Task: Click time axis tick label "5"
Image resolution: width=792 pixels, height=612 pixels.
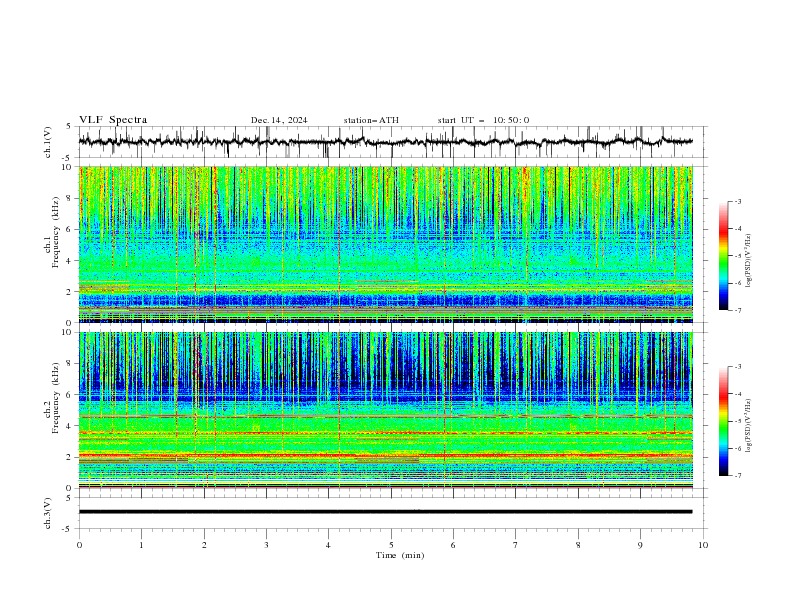Action: 391,545
